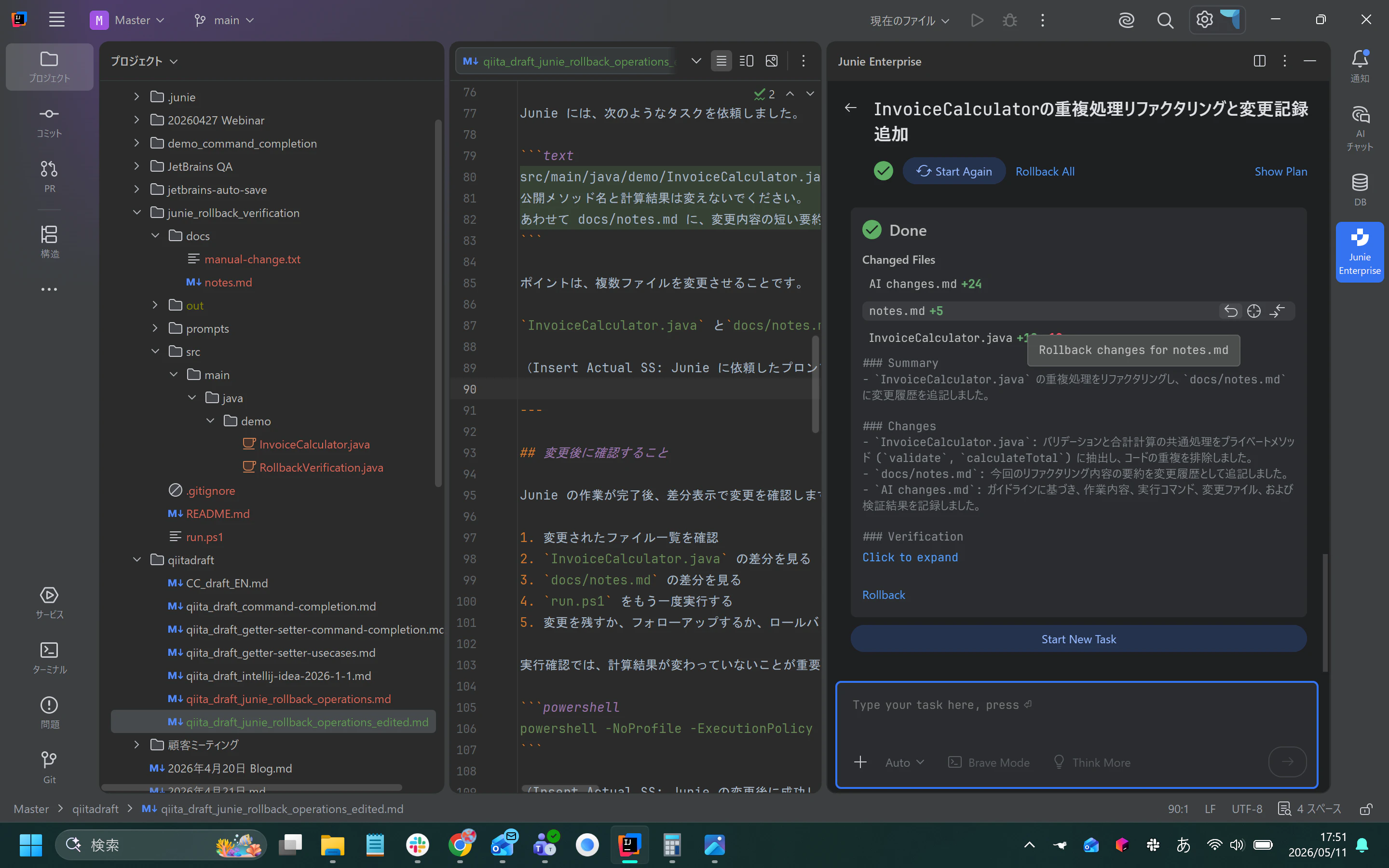Open the Auto mode dropdown
Viewport: 1389px width, 868px height.
[x=904, y=762]
